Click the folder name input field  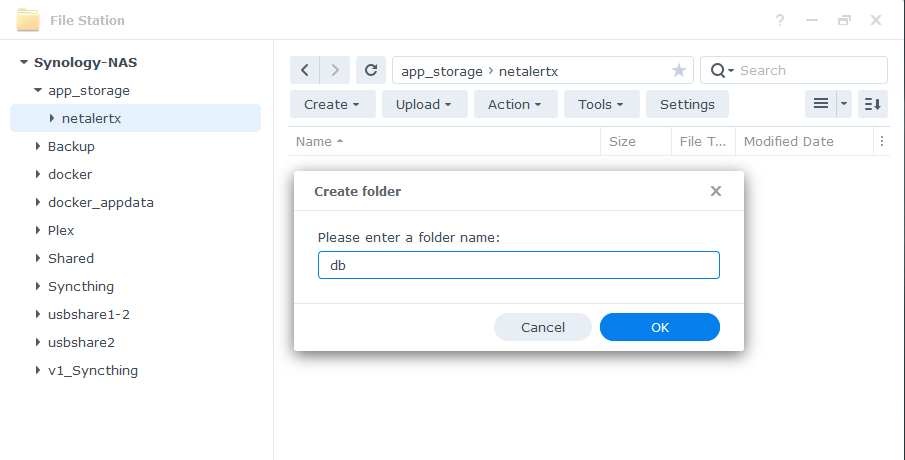pos(518,265)
